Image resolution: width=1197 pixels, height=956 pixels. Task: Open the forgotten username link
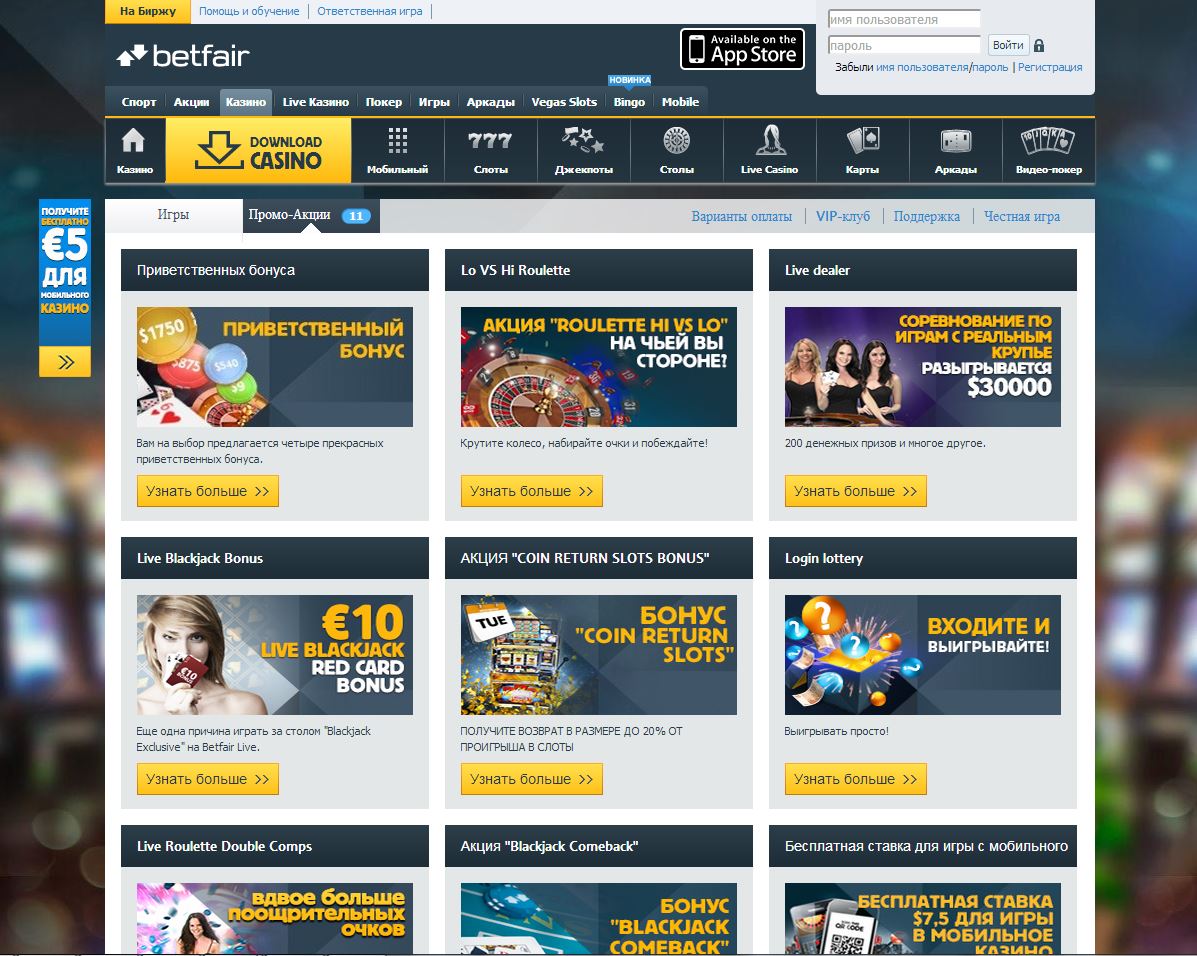click(921, 67)
